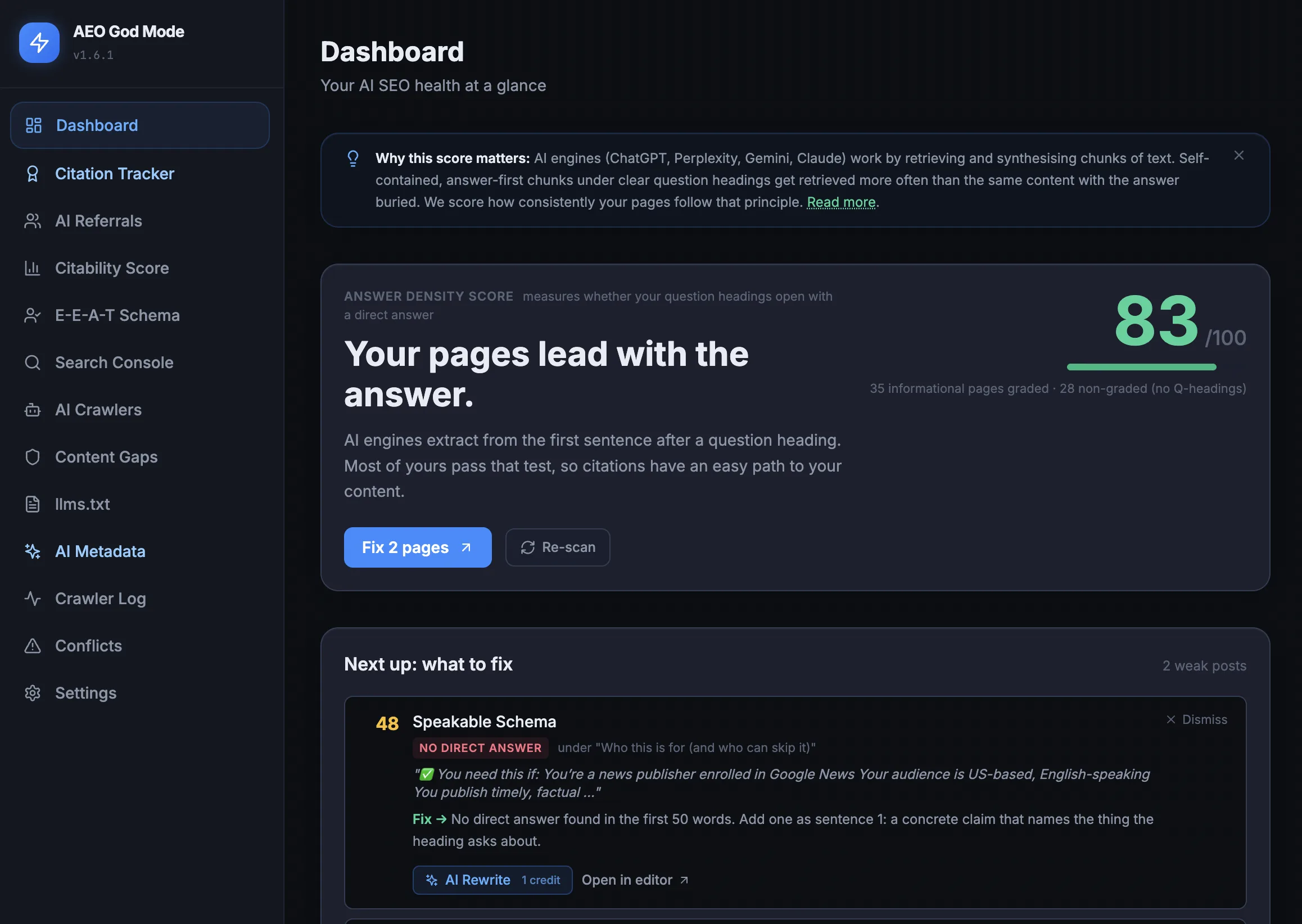This screenshot has height=924, width=1302.
Task: Go to the Conflicts page
Action: pos(140,646)
